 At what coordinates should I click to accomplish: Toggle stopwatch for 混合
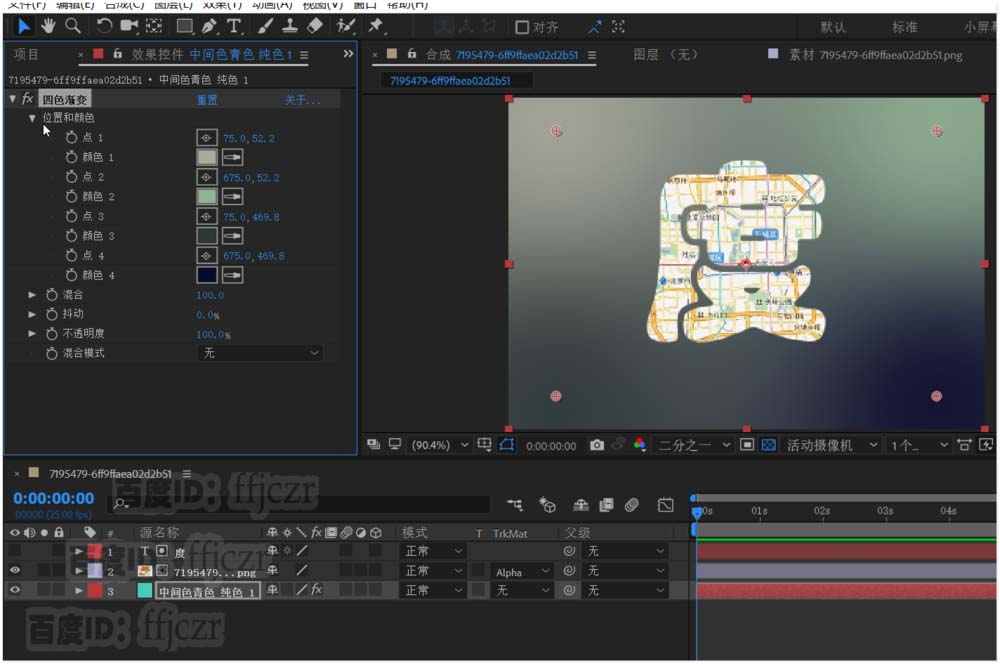pyautogui.click(x=52, y=295)
